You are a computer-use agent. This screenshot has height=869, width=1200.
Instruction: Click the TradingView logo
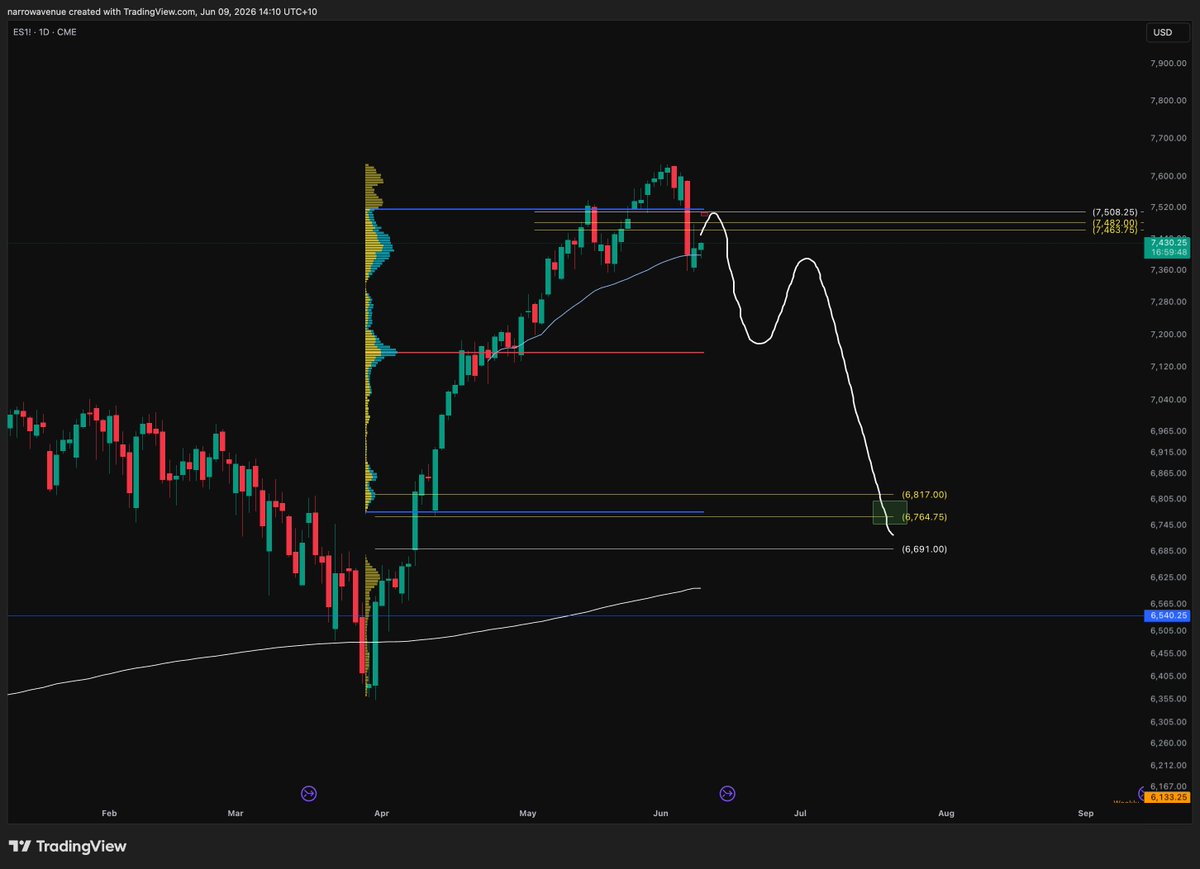(68, 846)
